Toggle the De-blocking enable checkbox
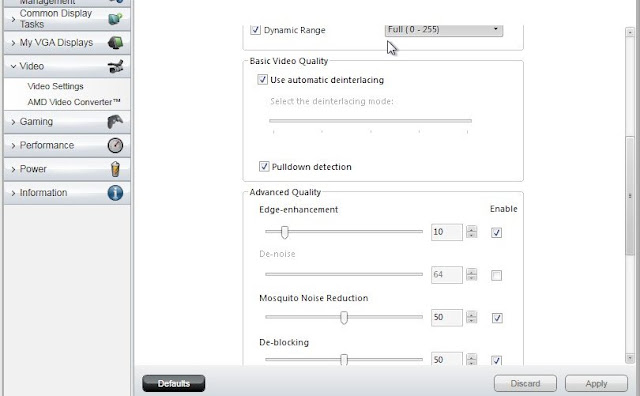 (496, 360)
